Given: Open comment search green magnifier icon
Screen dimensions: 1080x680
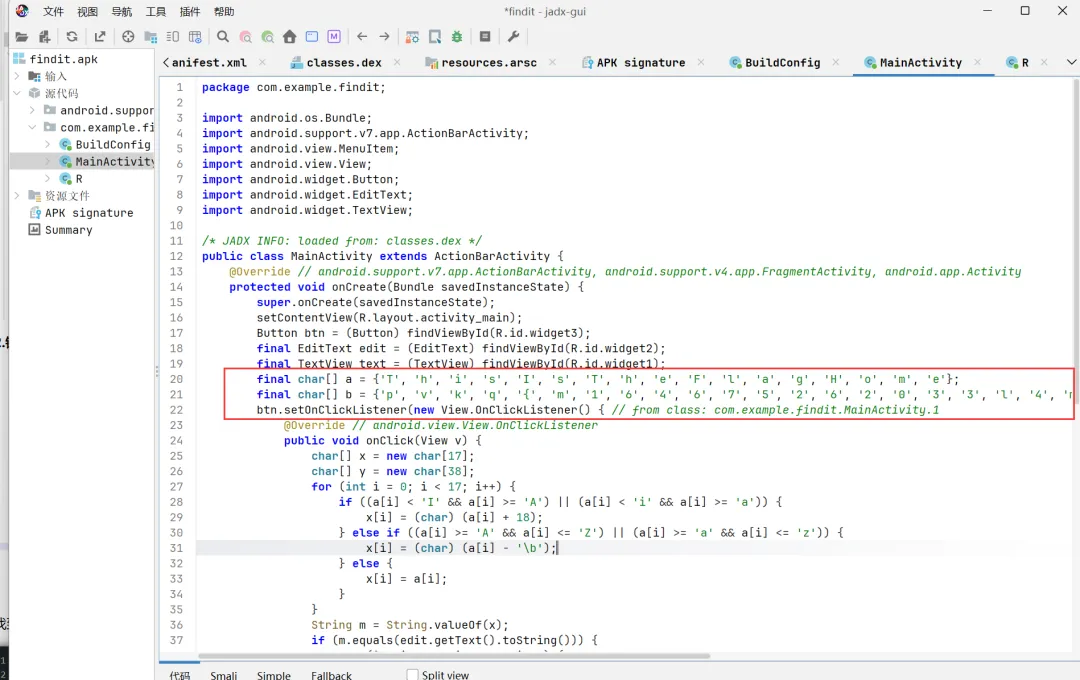Looking at the screenshot, I should 268,37.
